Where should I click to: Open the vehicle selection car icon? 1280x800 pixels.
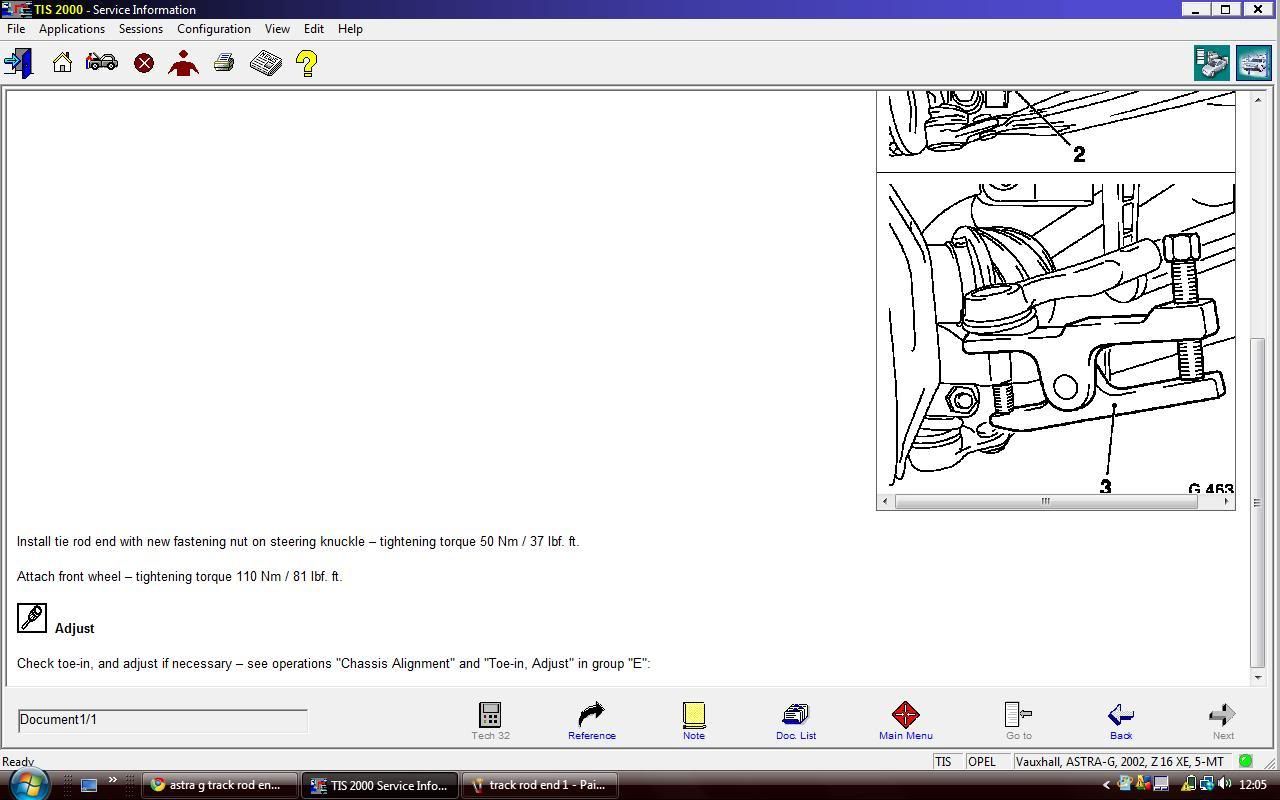tap(102, 63)
